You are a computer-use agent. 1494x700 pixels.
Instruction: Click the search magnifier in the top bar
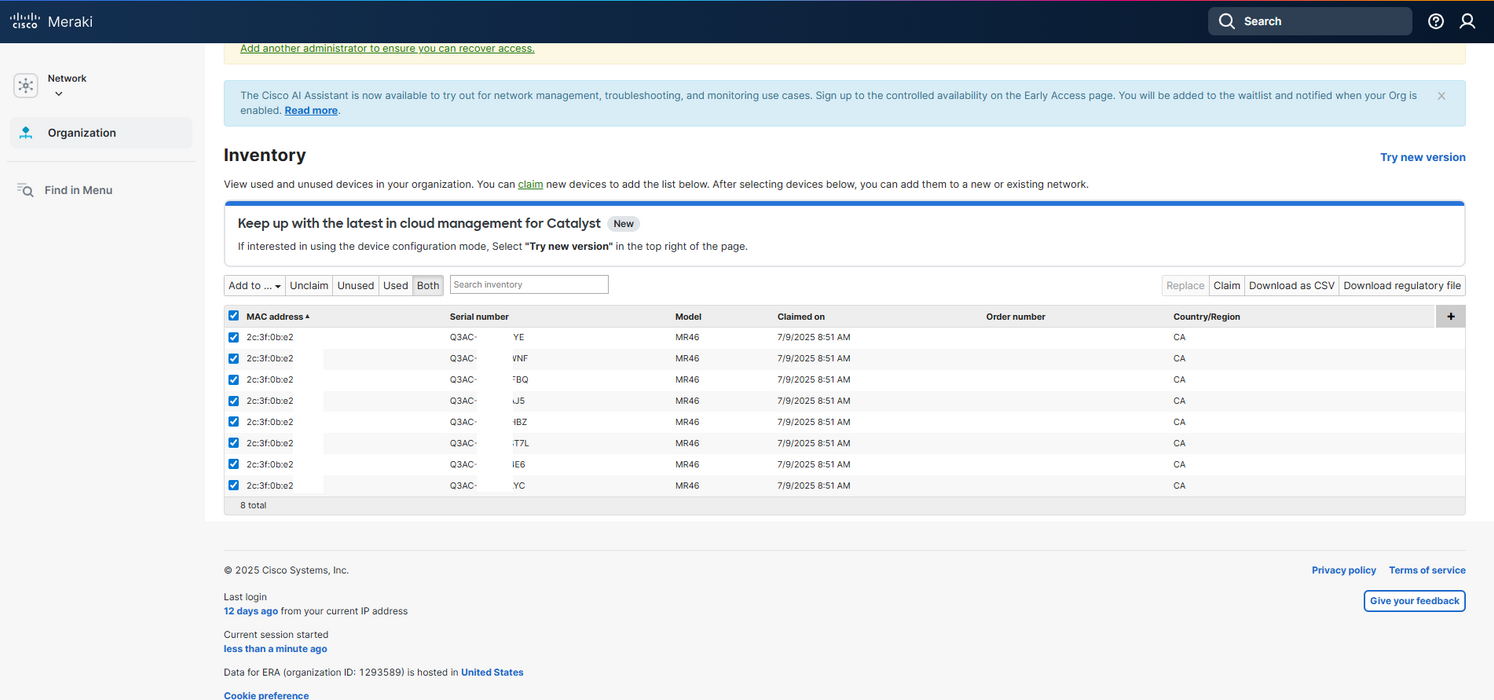[x=1227, y=21]
